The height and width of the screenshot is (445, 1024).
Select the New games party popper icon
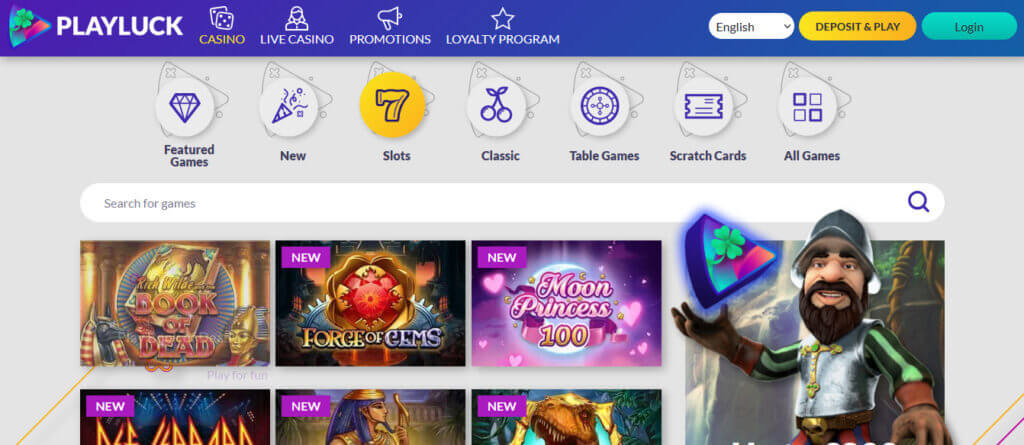289,107
